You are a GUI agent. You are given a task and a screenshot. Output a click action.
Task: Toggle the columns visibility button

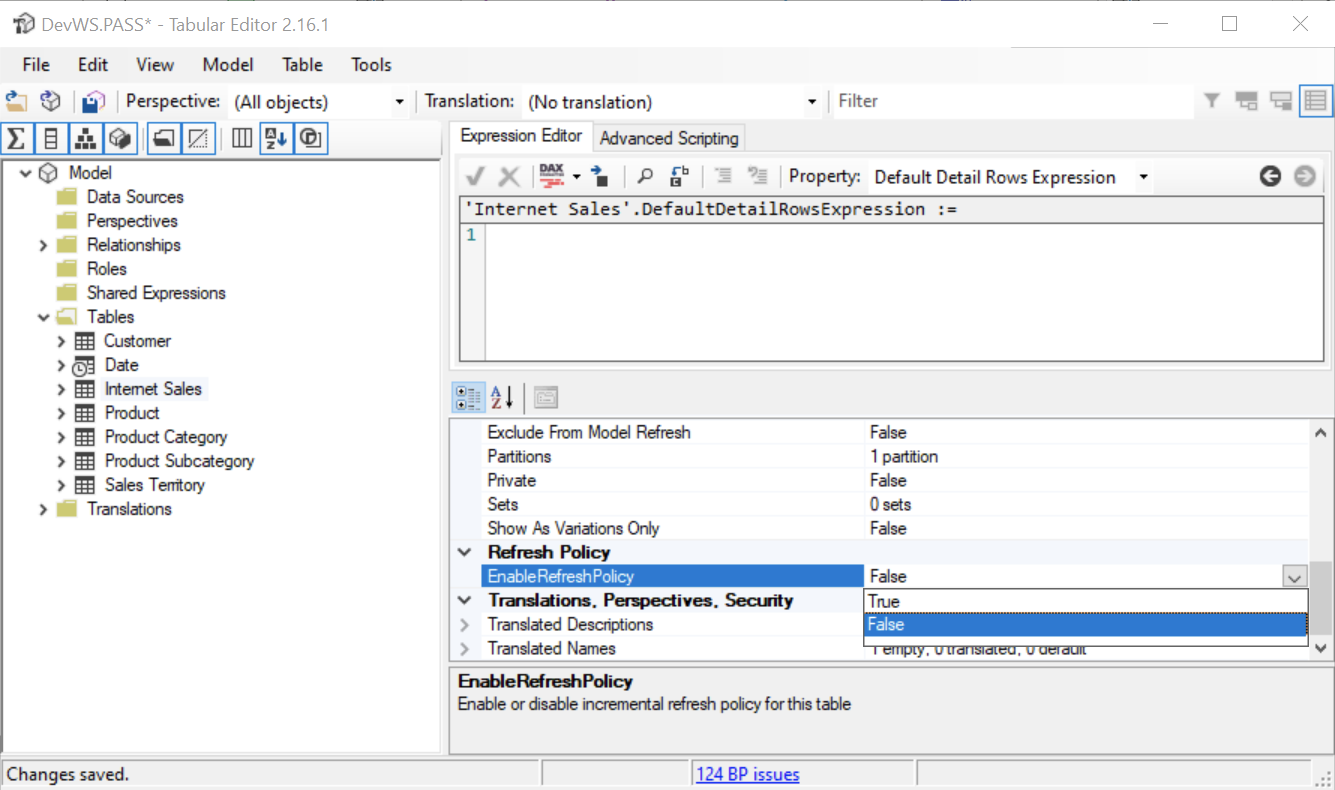tap(51, 138)
